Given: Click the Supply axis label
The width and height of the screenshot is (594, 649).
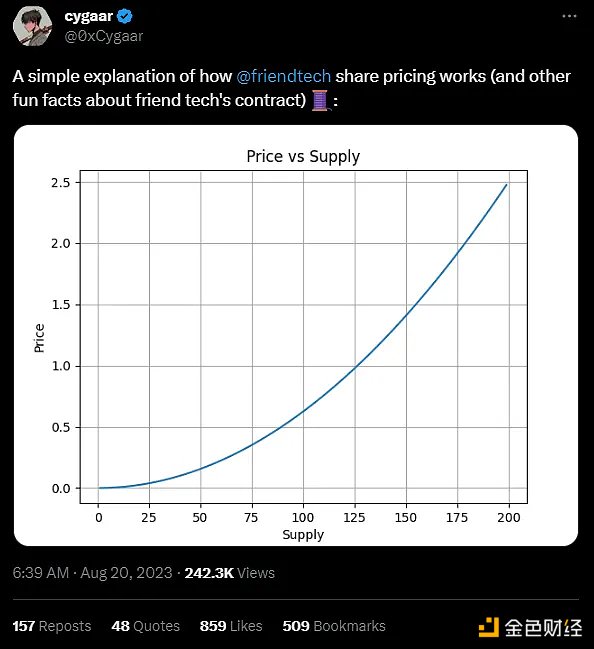Looking at the screenshot, I should (x=303, y=535).
